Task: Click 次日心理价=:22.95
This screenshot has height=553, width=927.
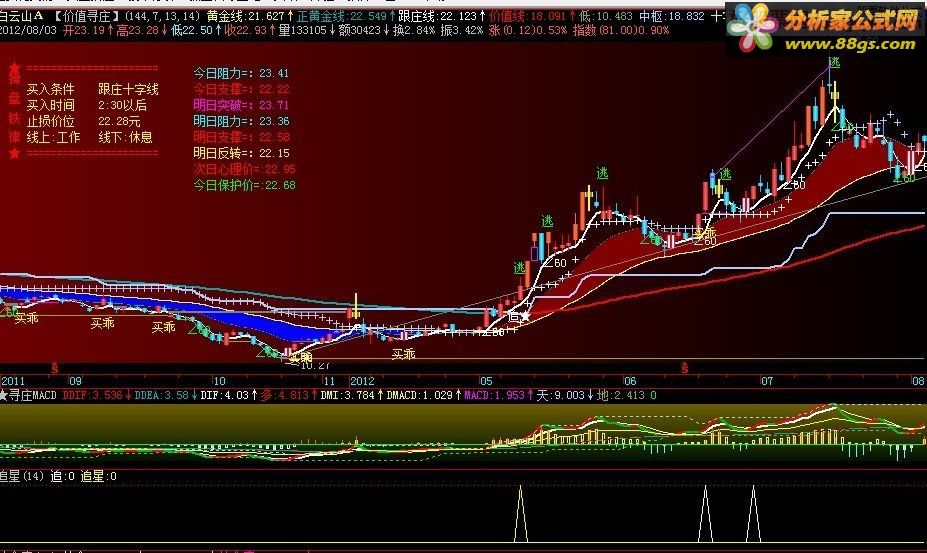Action: 244,169
